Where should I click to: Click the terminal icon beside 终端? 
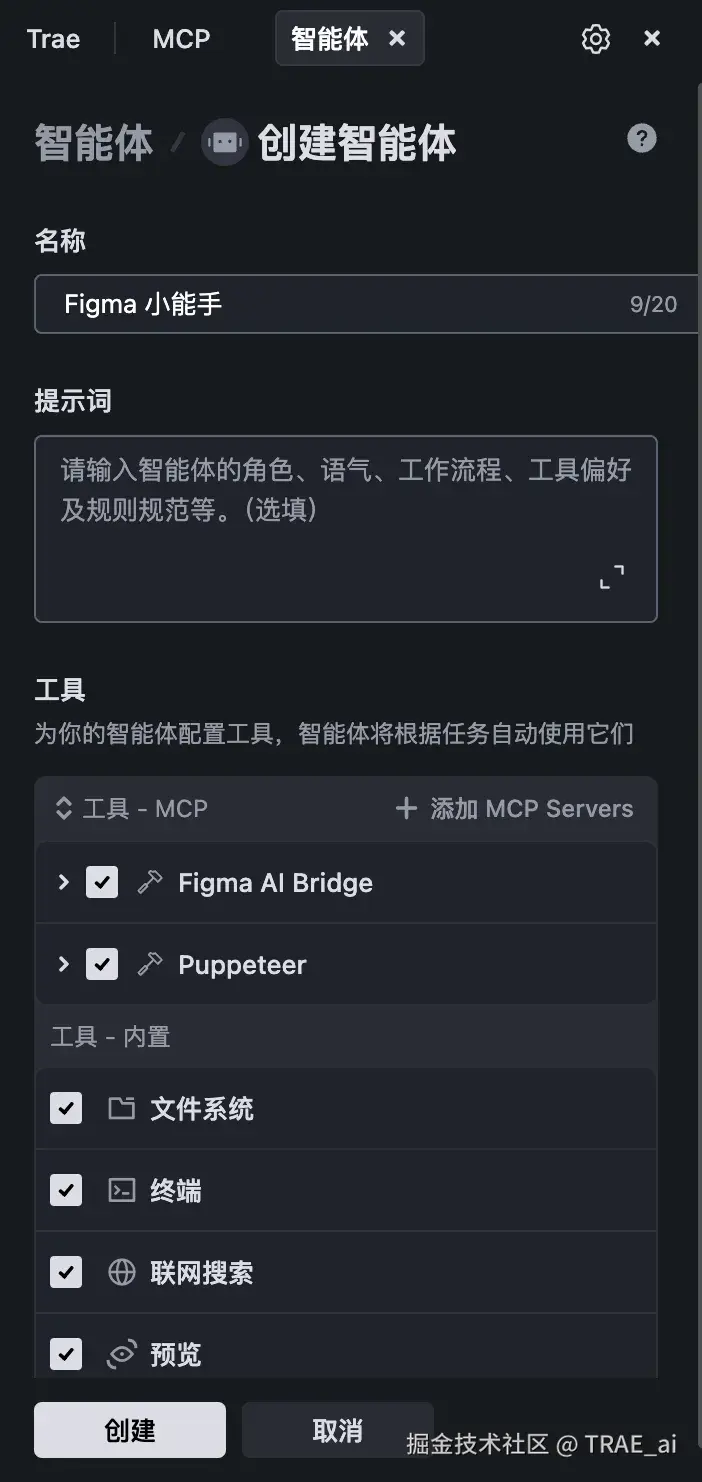123,1190
